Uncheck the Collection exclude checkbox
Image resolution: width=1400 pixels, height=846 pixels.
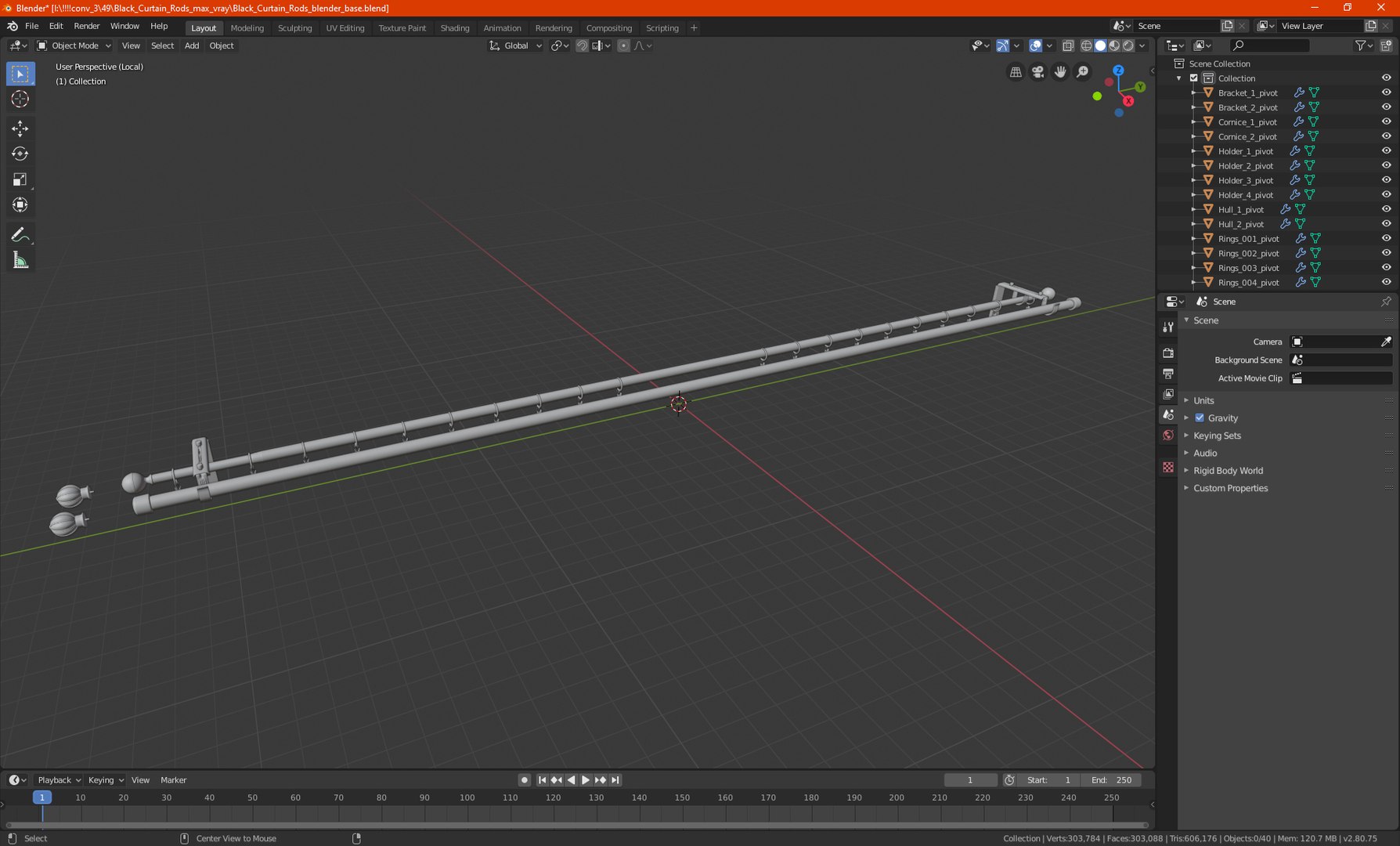pos(1194,78)
